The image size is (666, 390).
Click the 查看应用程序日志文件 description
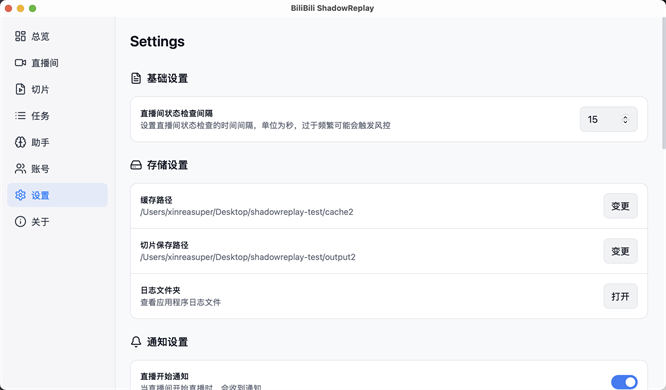[181, 302]
